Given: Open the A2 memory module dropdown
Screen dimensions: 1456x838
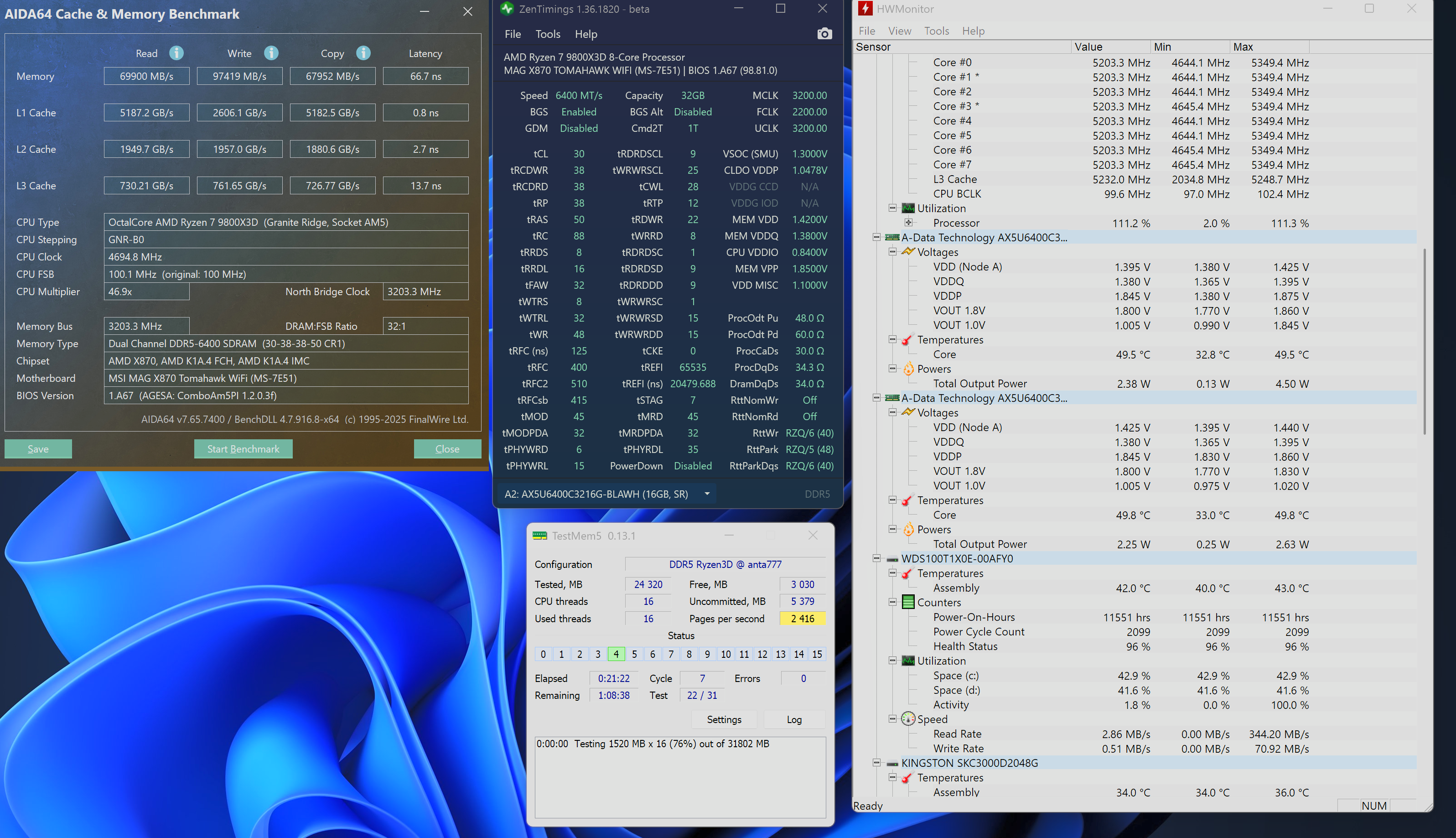Looking at the screenshot, I should 707,494.
